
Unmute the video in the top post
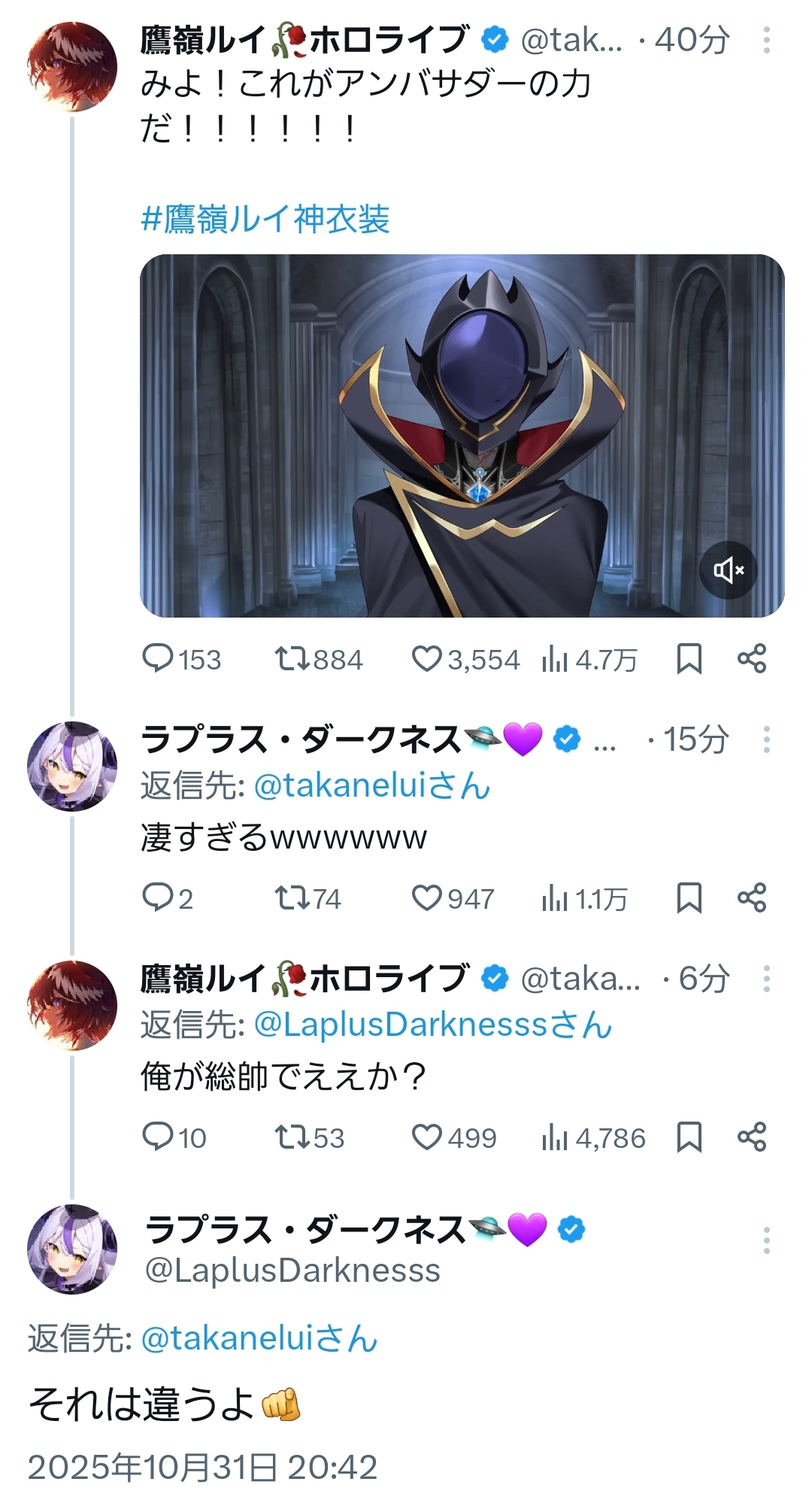click(x=728, y=570)
